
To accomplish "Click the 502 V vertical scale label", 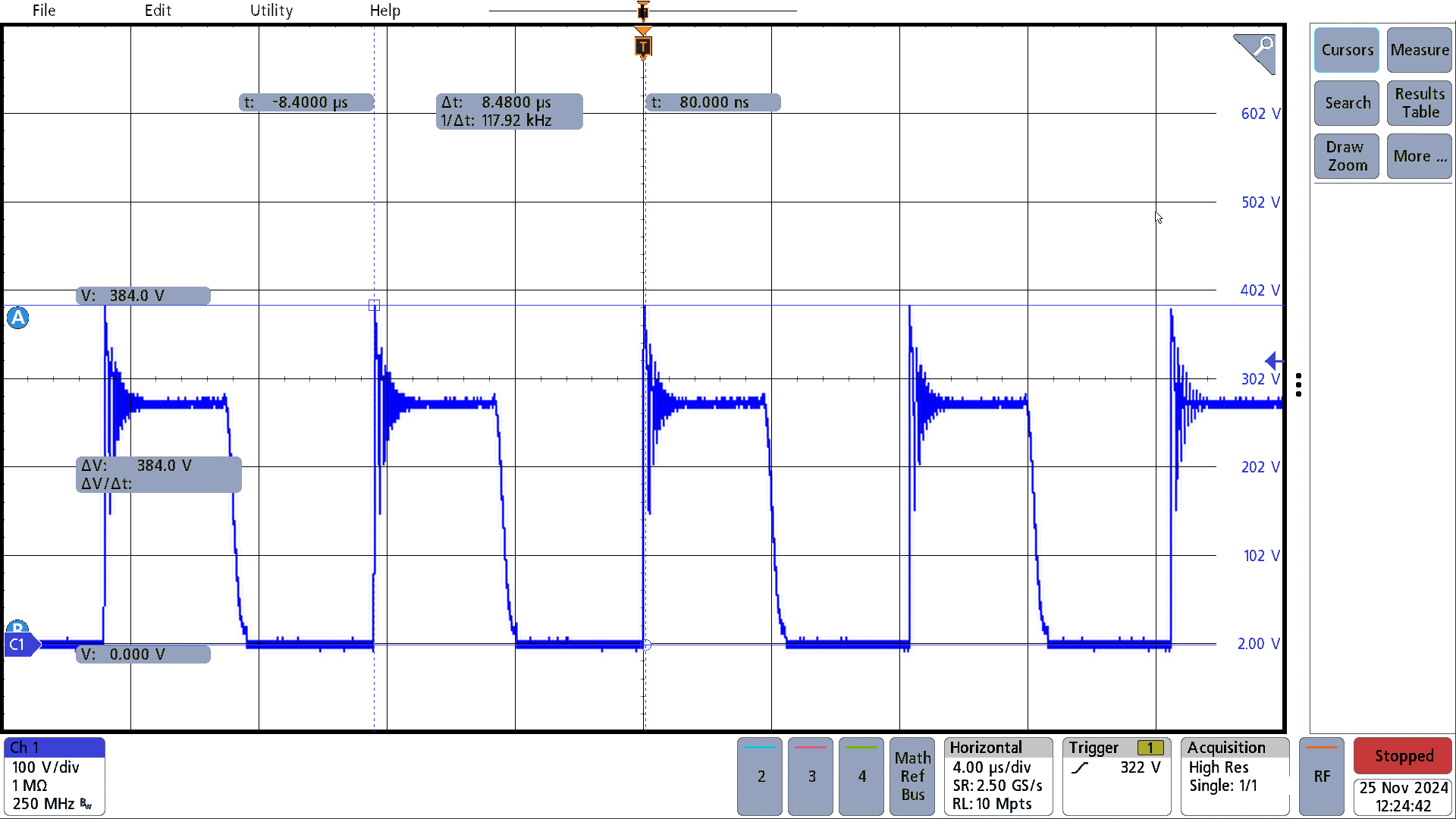I will (x=1260, y=202).
